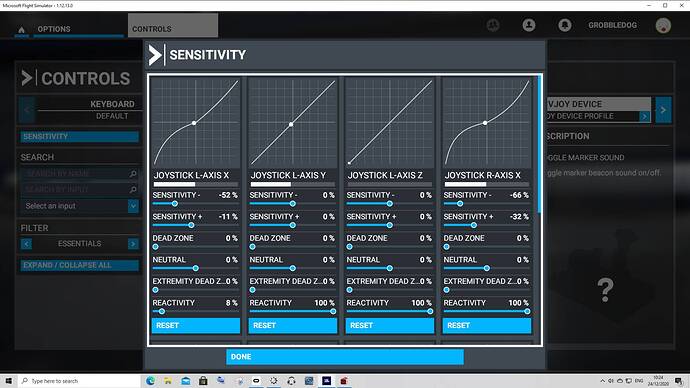Click the home icon in the top bar
This screenshot has height=388, width=690.
[21, 29]
